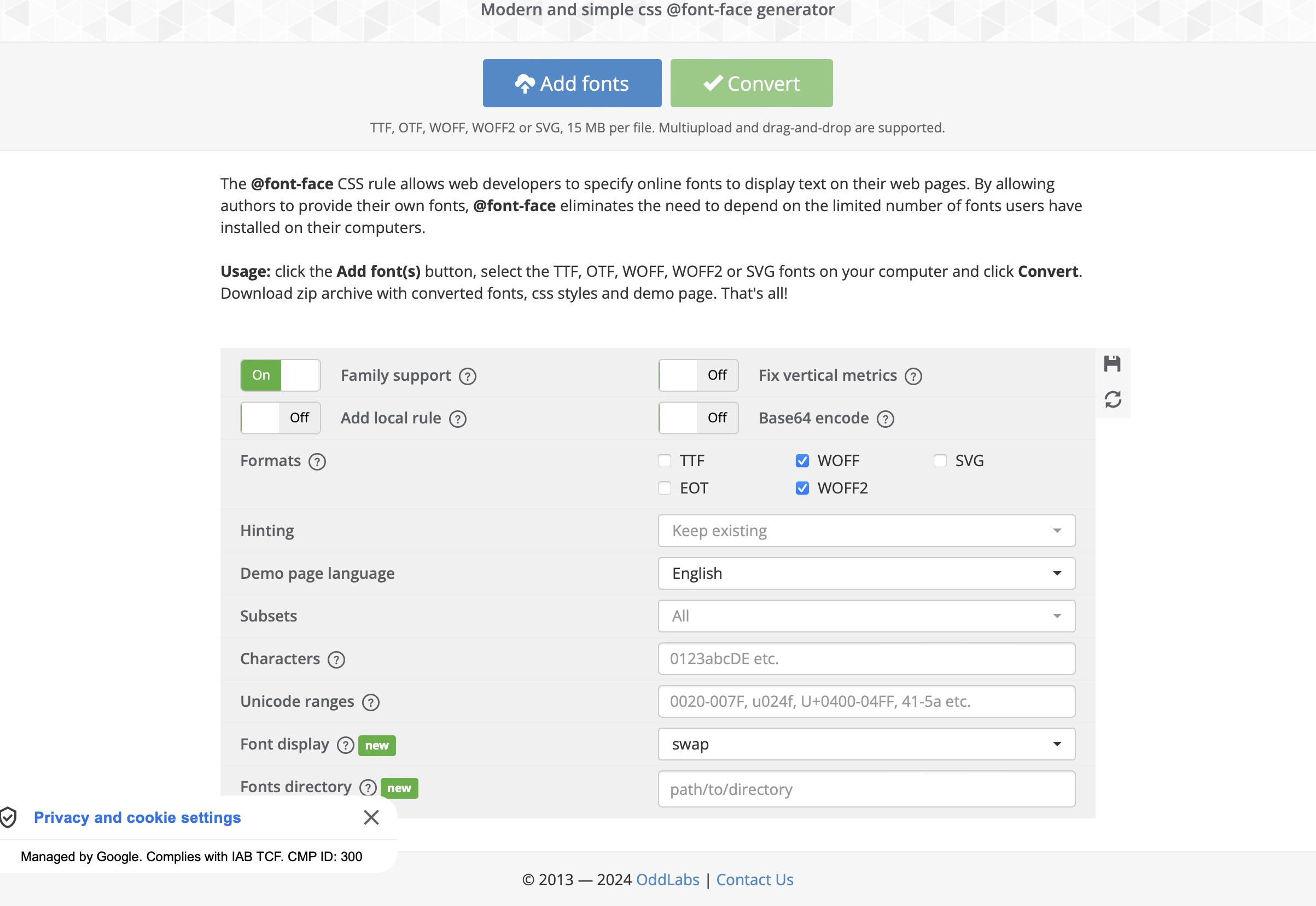Focus the Fonts directory path field

(866, 789)
